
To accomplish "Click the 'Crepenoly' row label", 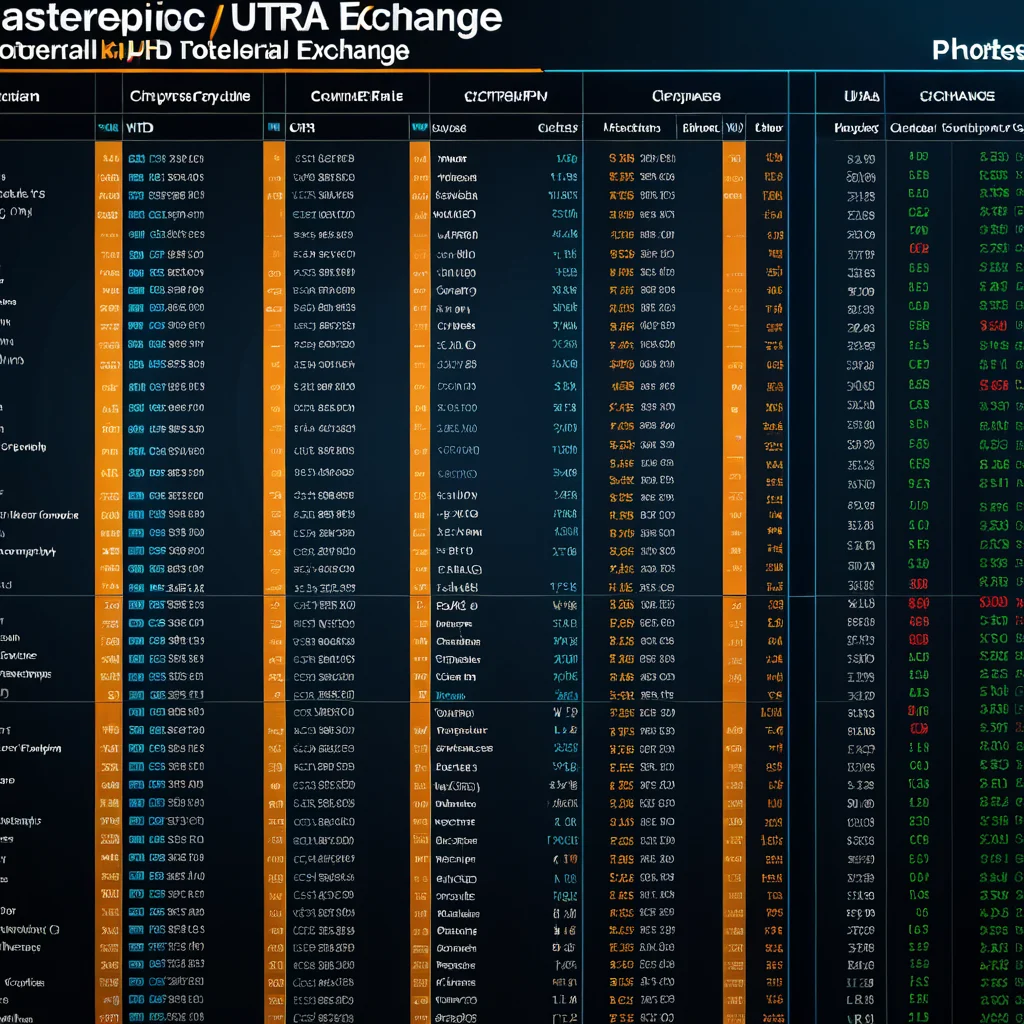I will [24, 447].
